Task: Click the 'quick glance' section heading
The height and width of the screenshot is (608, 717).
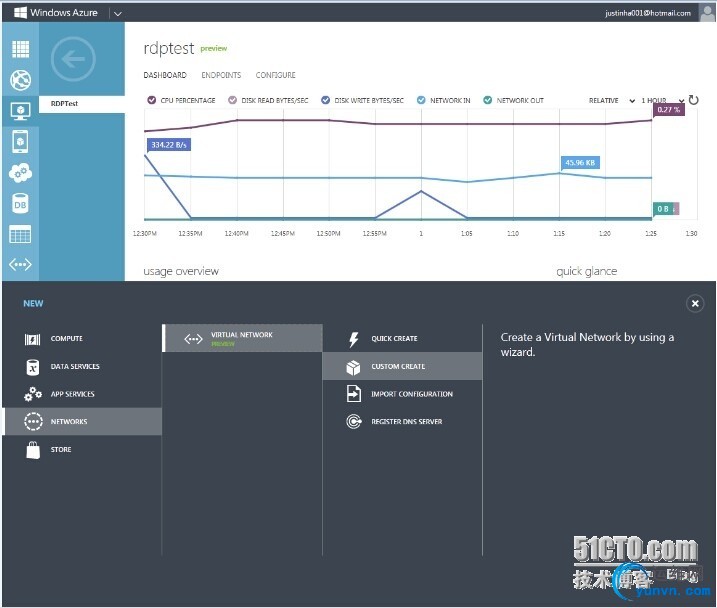Action: click(587, 272)
